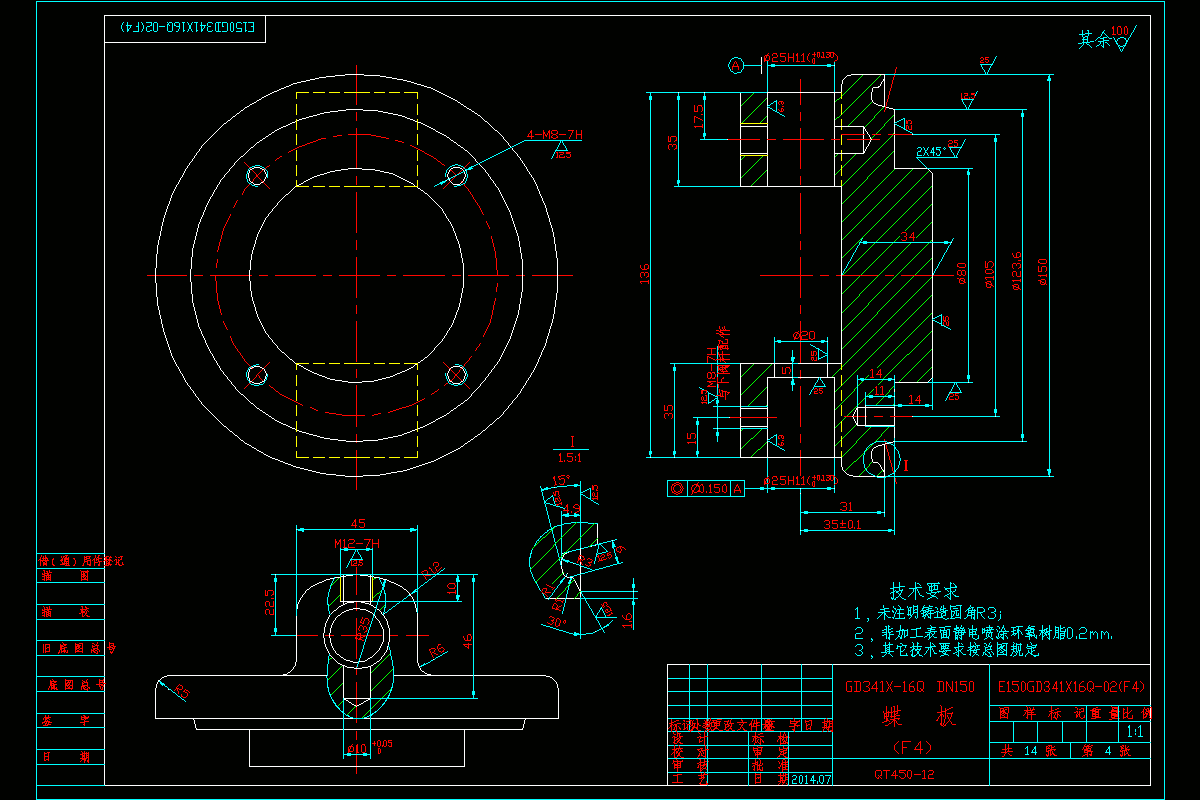
Task: Select the ø20 bore dimension
Action: pos(803,335)
